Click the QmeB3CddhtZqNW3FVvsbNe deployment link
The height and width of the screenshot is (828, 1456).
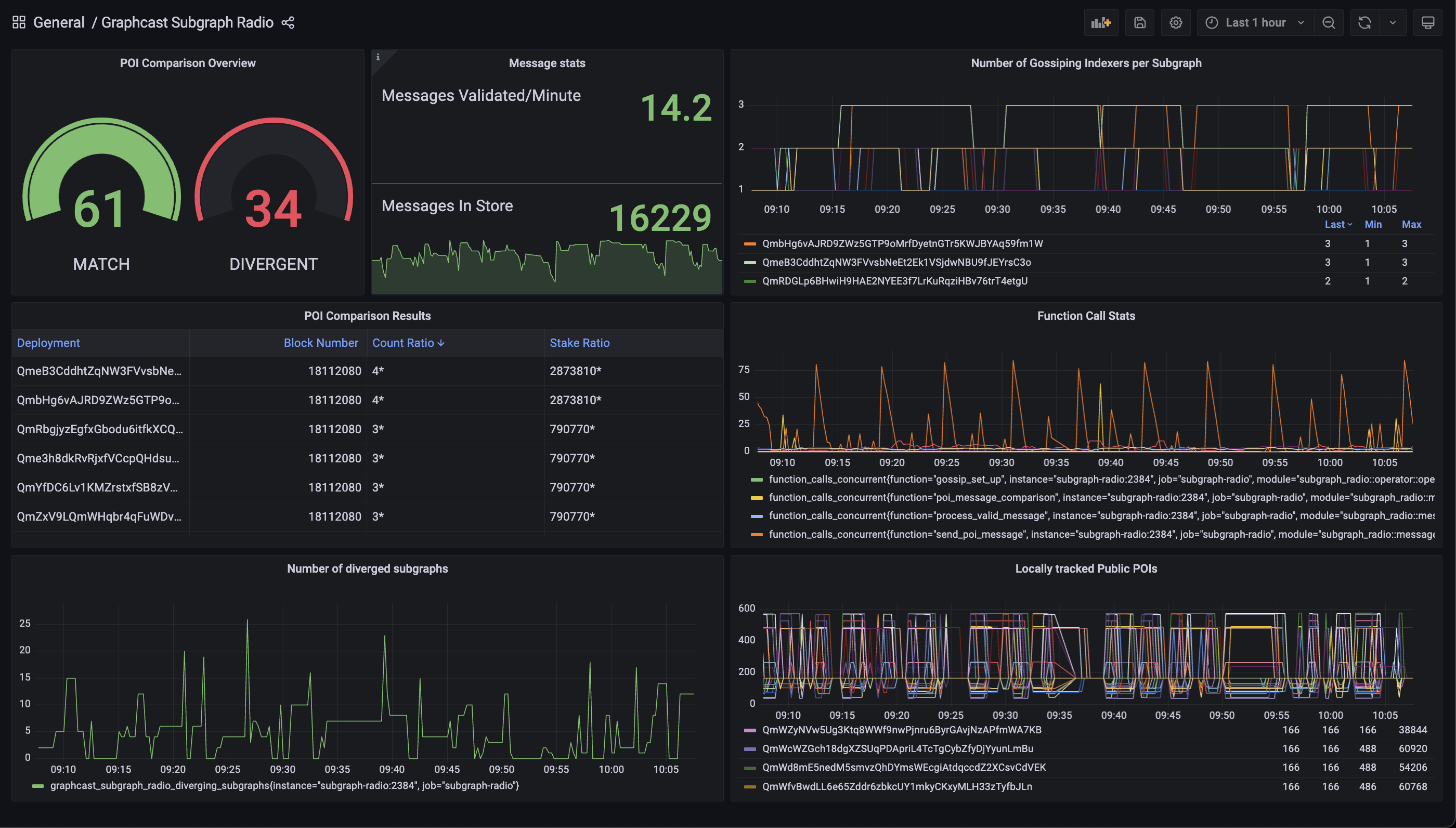click(100, 370)
